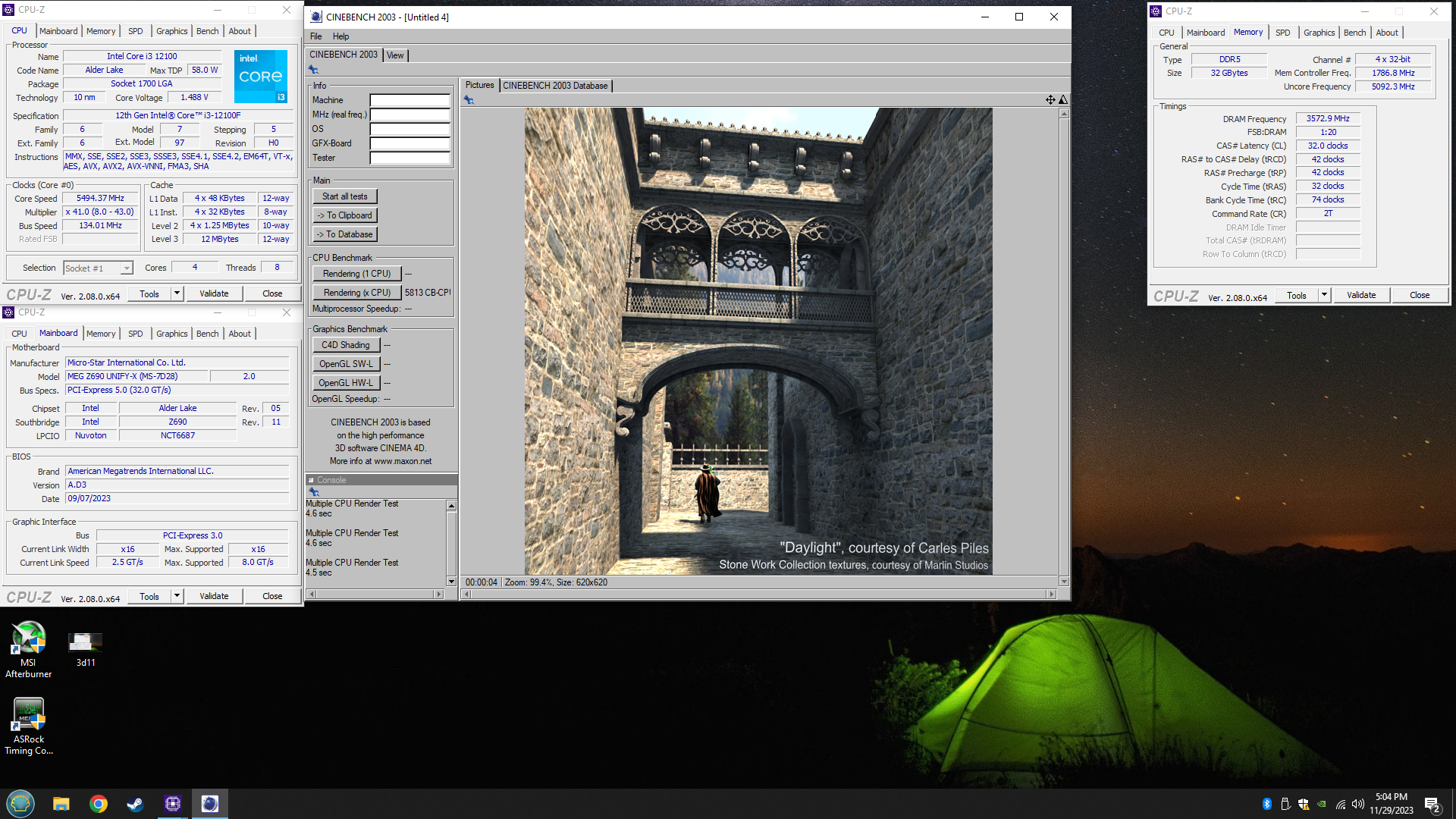The width and height of the screenshot is (1456, 819).
Task: Run the OpenGL SW-L test
Action: [346, 364]
